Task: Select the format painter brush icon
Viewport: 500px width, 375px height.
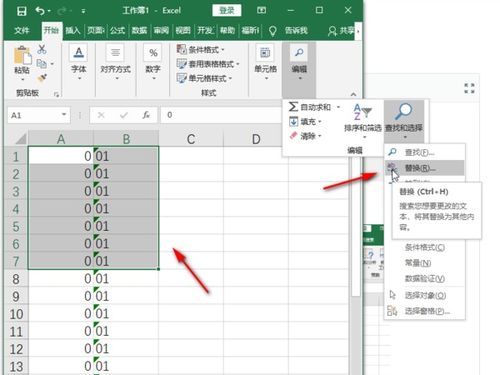Action: pos(42,78)
